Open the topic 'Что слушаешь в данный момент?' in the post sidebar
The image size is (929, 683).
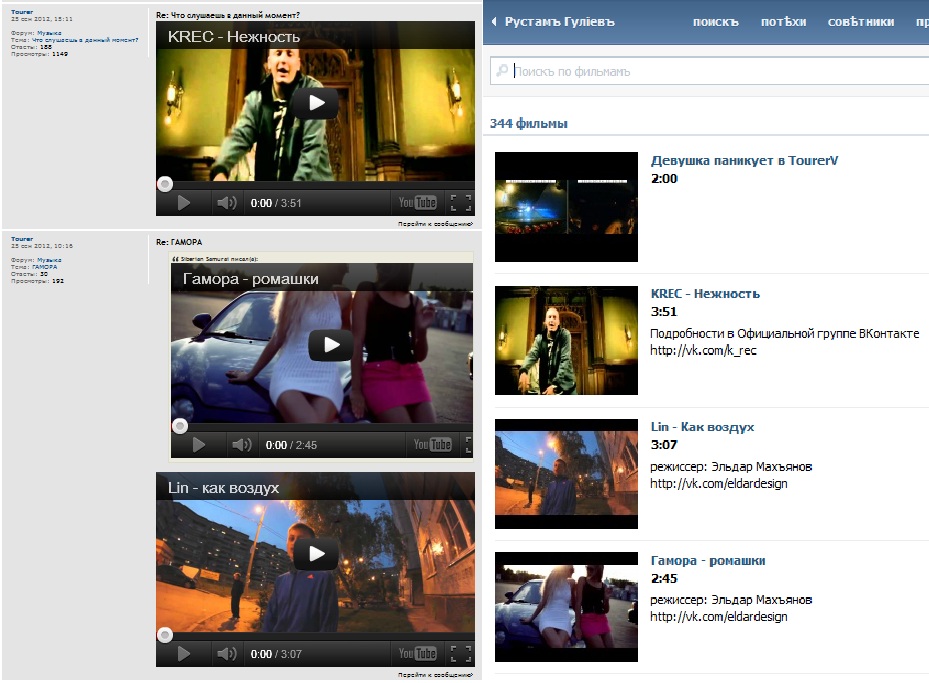[85, 40]
